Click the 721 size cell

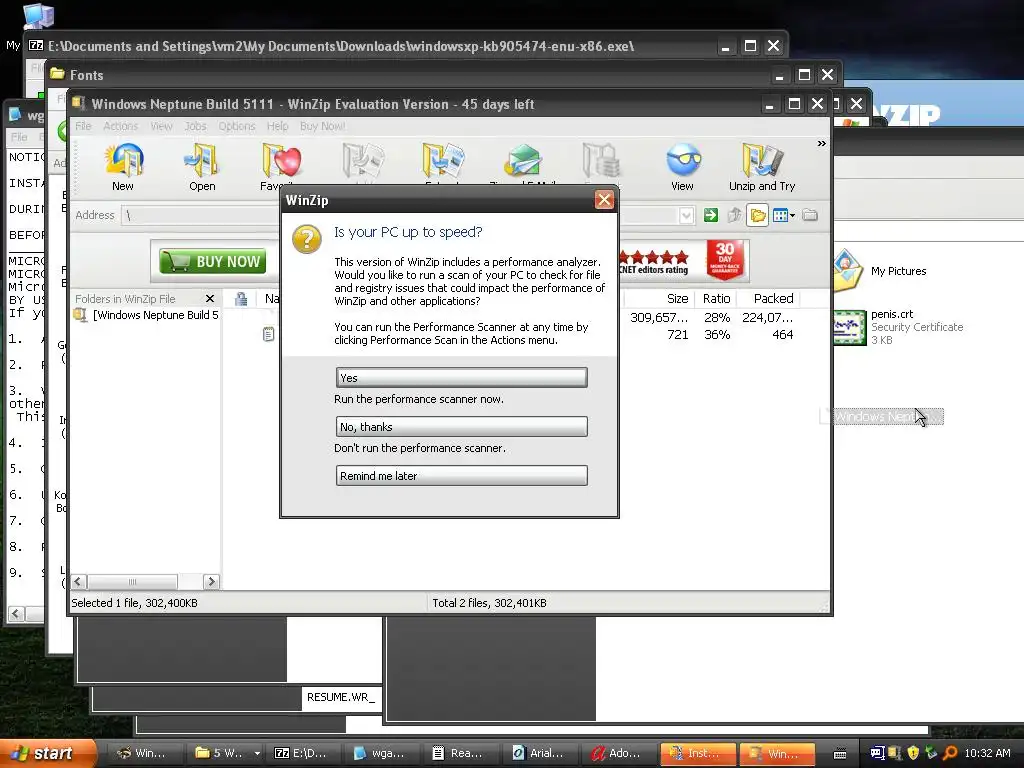(677, 334)
